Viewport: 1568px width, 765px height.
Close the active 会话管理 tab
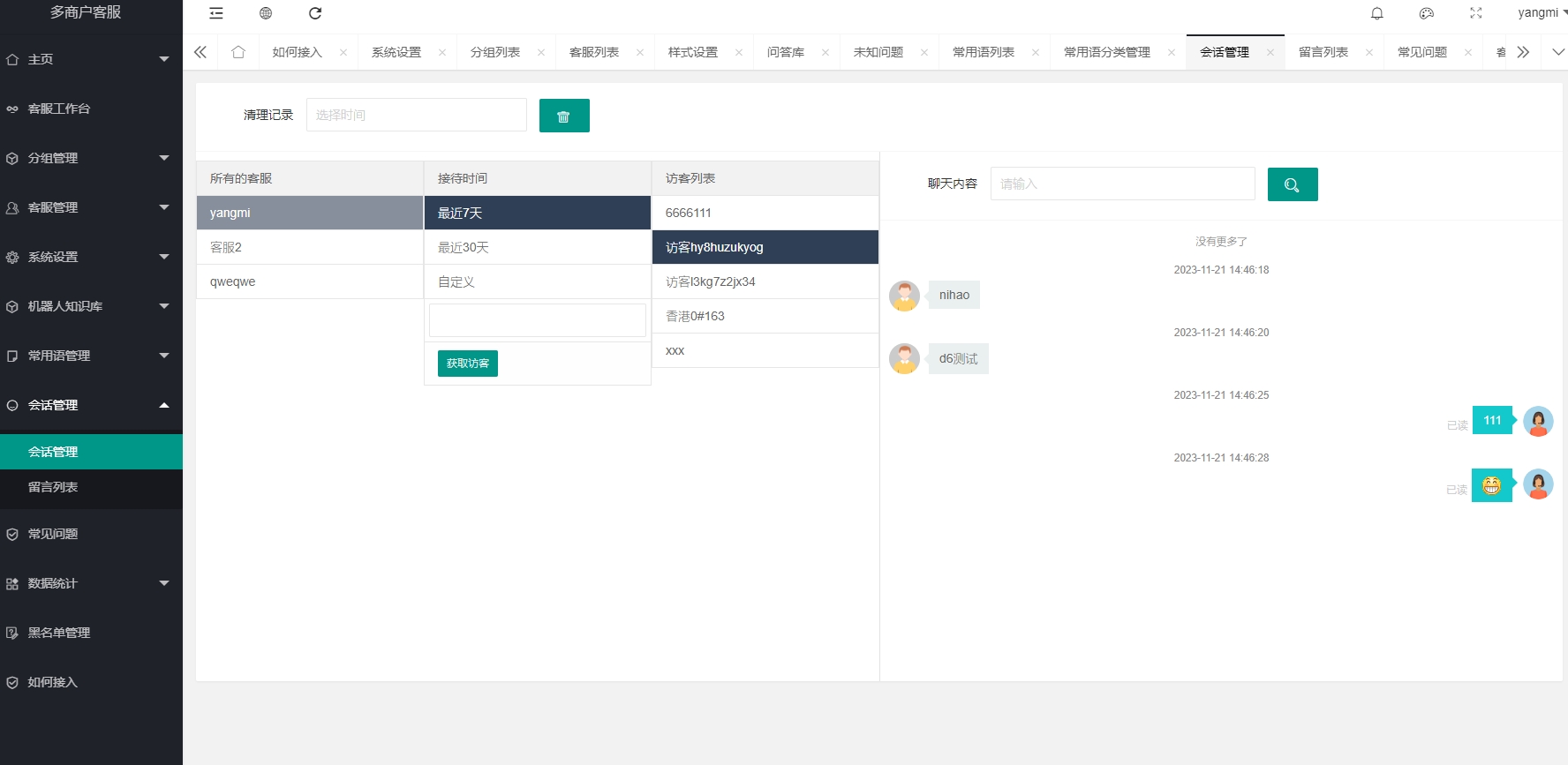click(x=1270, y=52)
